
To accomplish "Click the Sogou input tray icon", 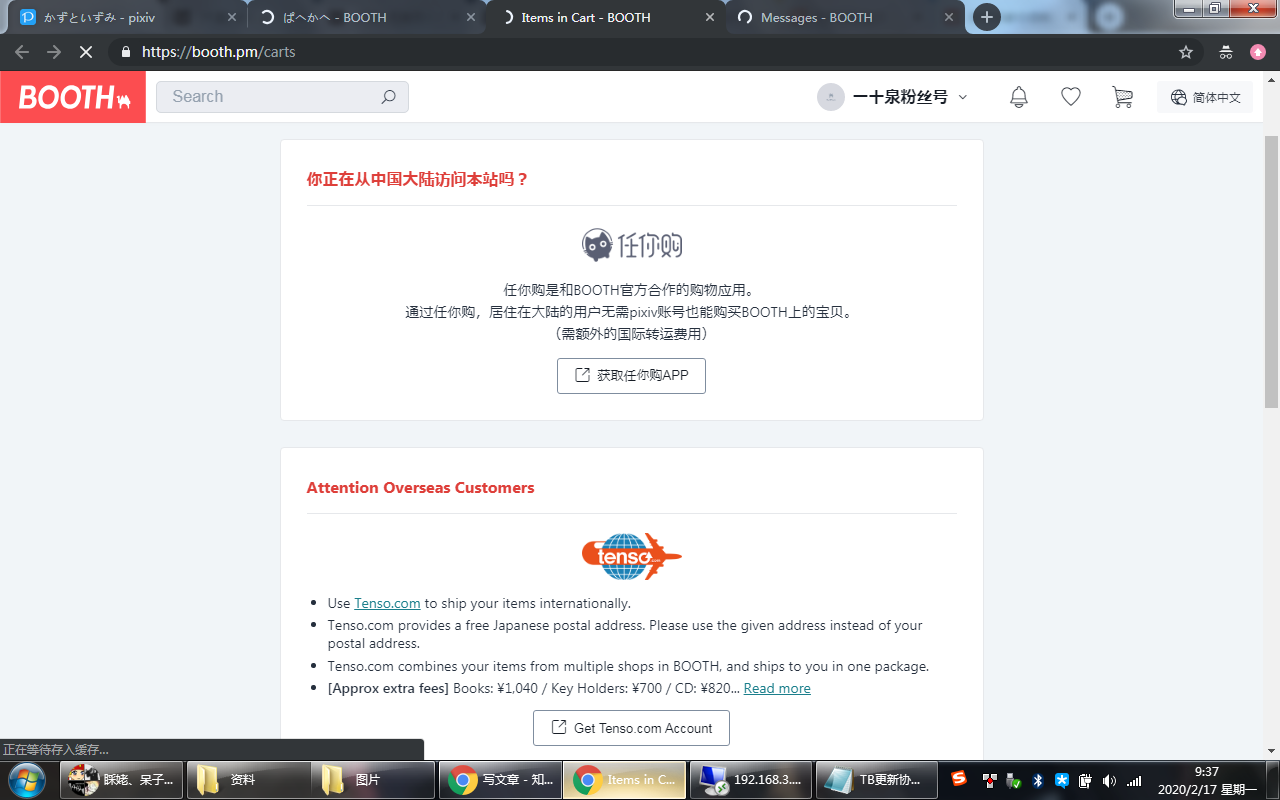I will 959,780.
